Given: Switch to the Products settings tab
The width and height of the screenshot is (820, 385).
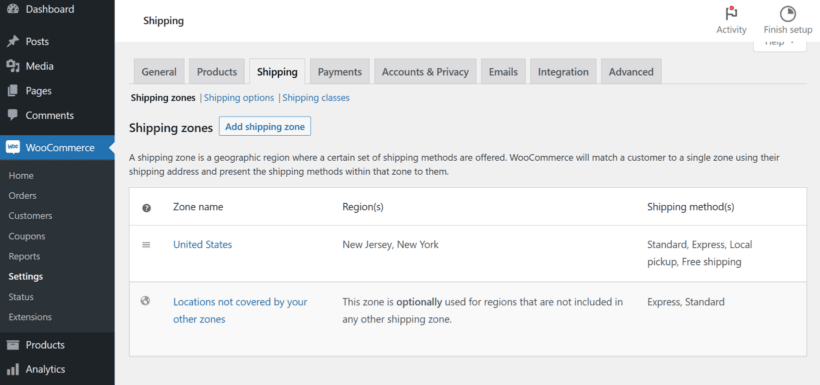Looking at the screenshot, I should click(217, 72).
